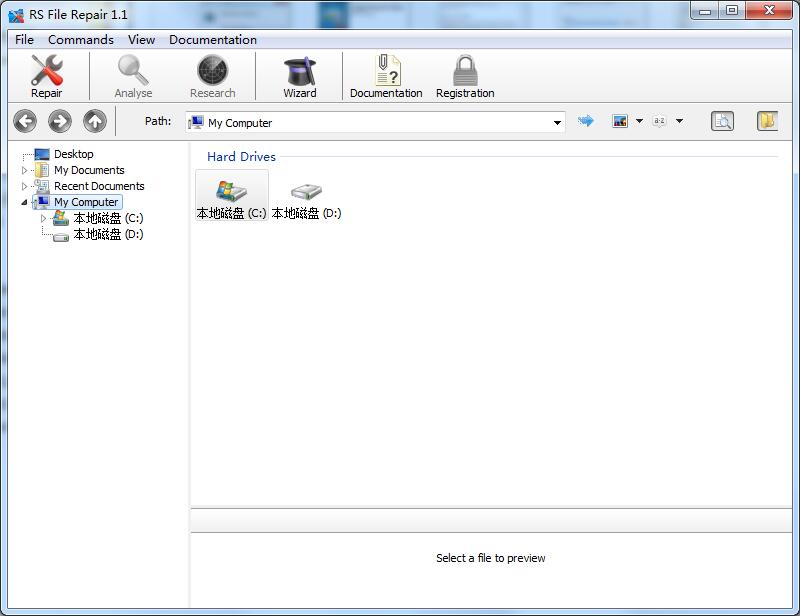Open the Registration padlock icon
The image size is (800, 616).
point(465,70)
